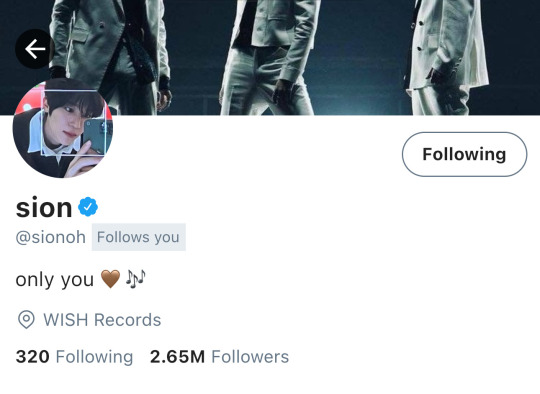540x394 pixels.
Task: Go back using the arrow button
Action: tap(35, 49)
